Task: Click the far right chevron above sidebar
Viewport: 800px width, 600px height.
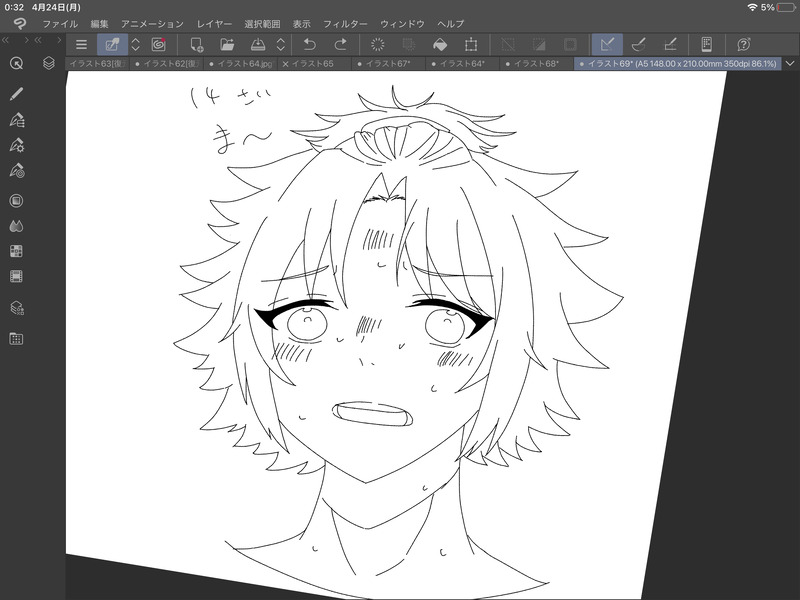Action: 59,40
